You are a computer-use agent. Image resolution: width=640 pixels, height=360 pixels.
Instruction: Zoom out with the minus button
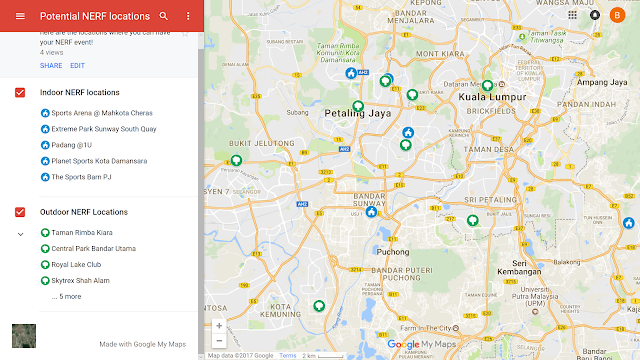tap(219, 340)
